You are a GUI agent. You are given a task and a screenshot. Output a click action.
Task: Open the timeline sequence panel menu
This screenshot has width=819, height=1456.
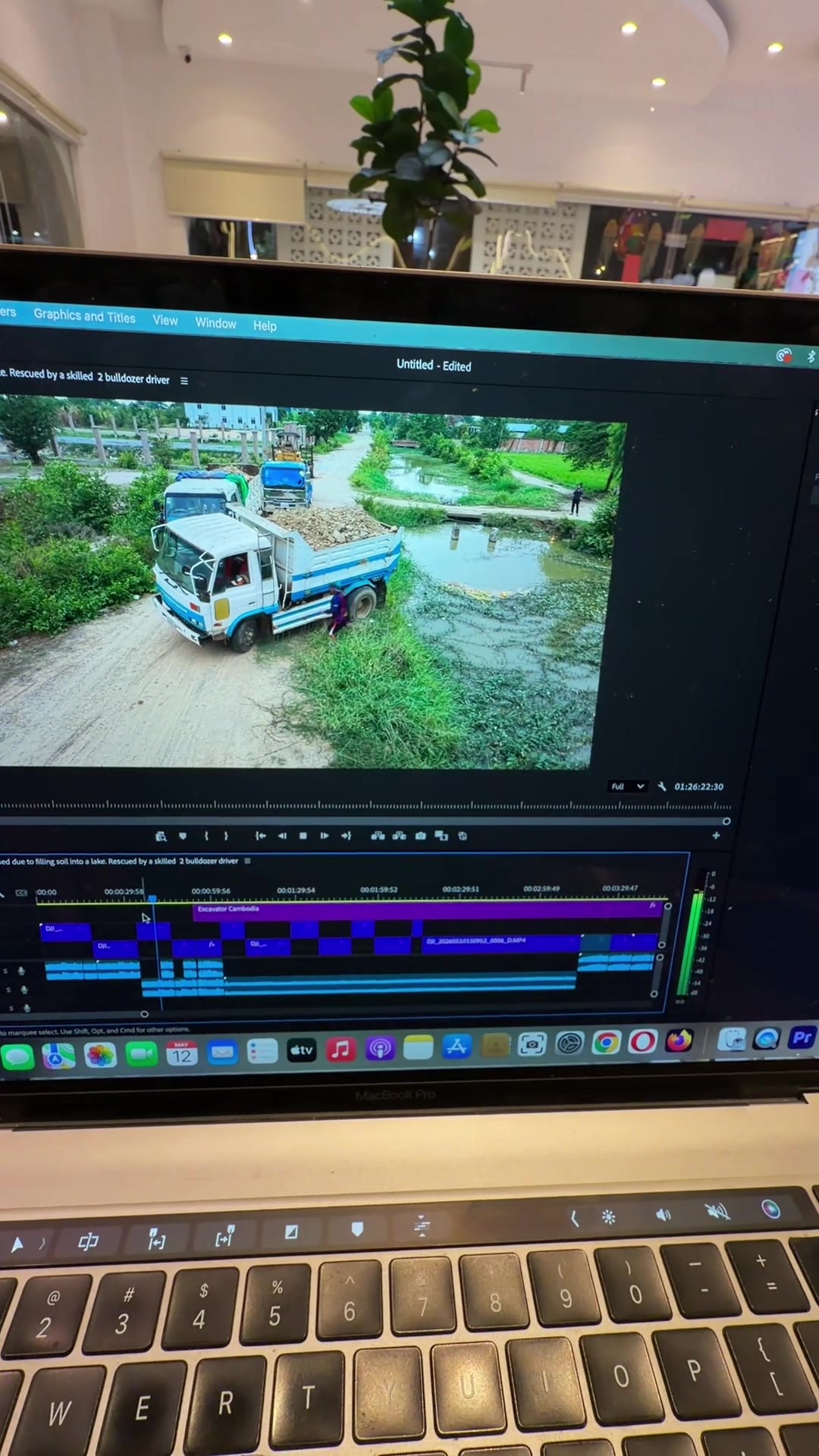click(247, 861)
